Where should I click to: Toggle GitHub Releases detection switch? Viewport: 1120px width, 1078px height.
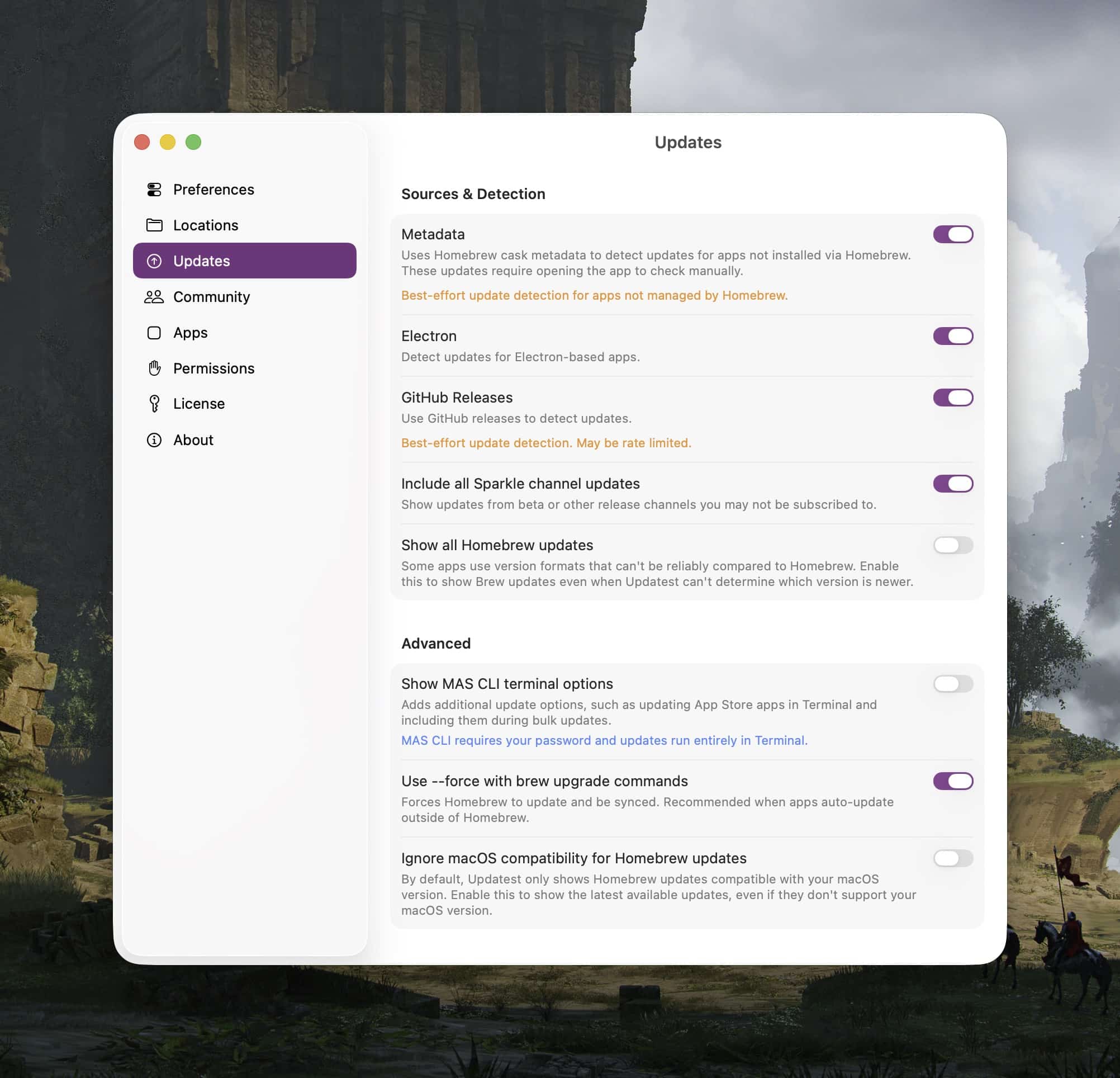pos(952,397)
